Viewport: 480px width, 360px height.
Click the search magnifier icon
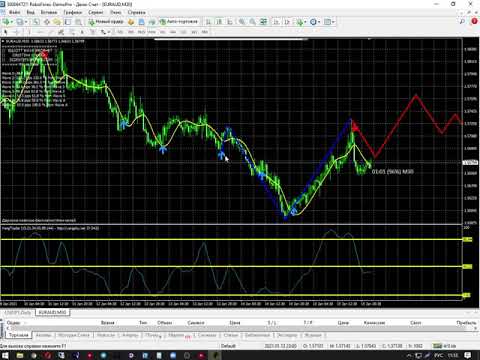point(462,21)
